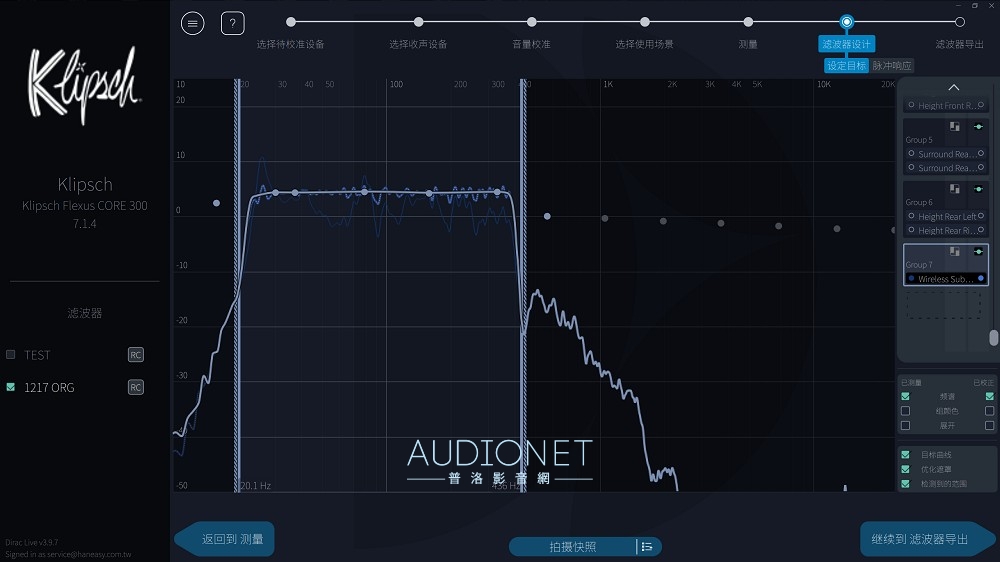Select target control point just right of 436 Hz curtain
Image resolution: width=1000 pixels, height=562 pixels.
547,216
